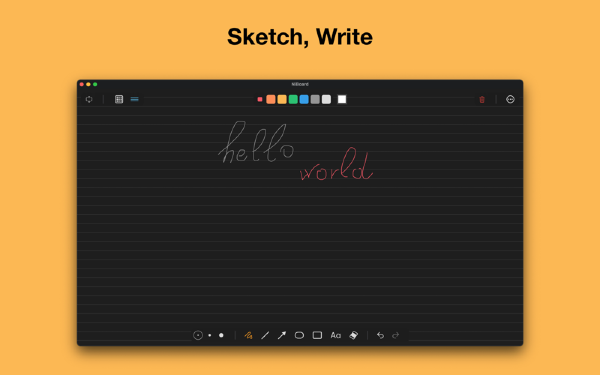600x375 pixels.
Task: Toggle the grid background pattern
Action: point(119,99)
